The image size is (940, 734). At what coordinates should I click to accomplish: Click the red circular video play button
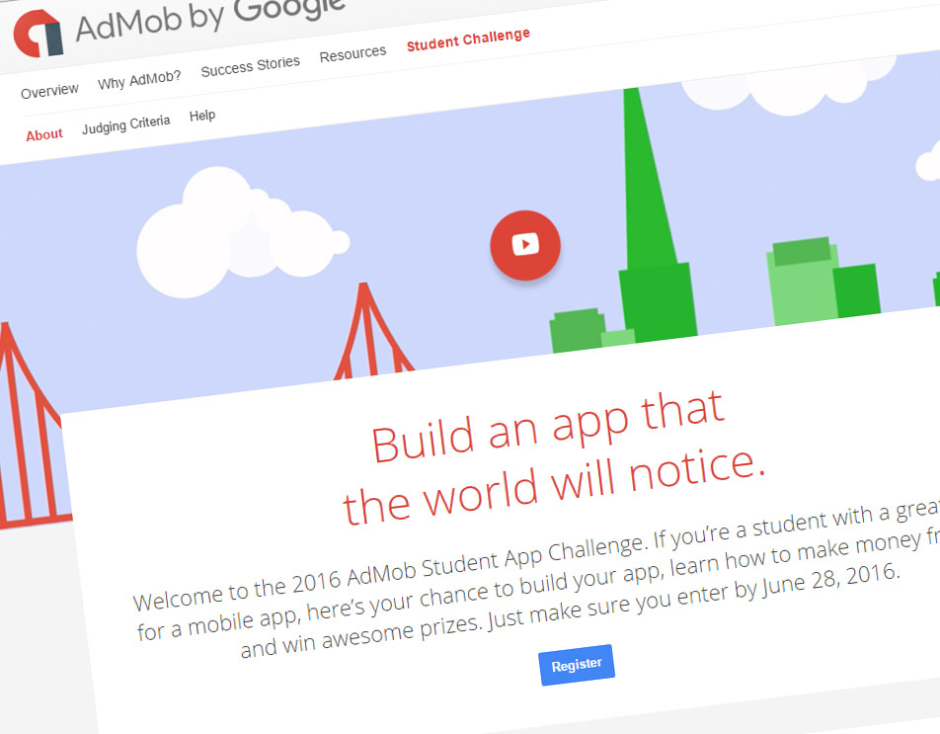[525, 244]
